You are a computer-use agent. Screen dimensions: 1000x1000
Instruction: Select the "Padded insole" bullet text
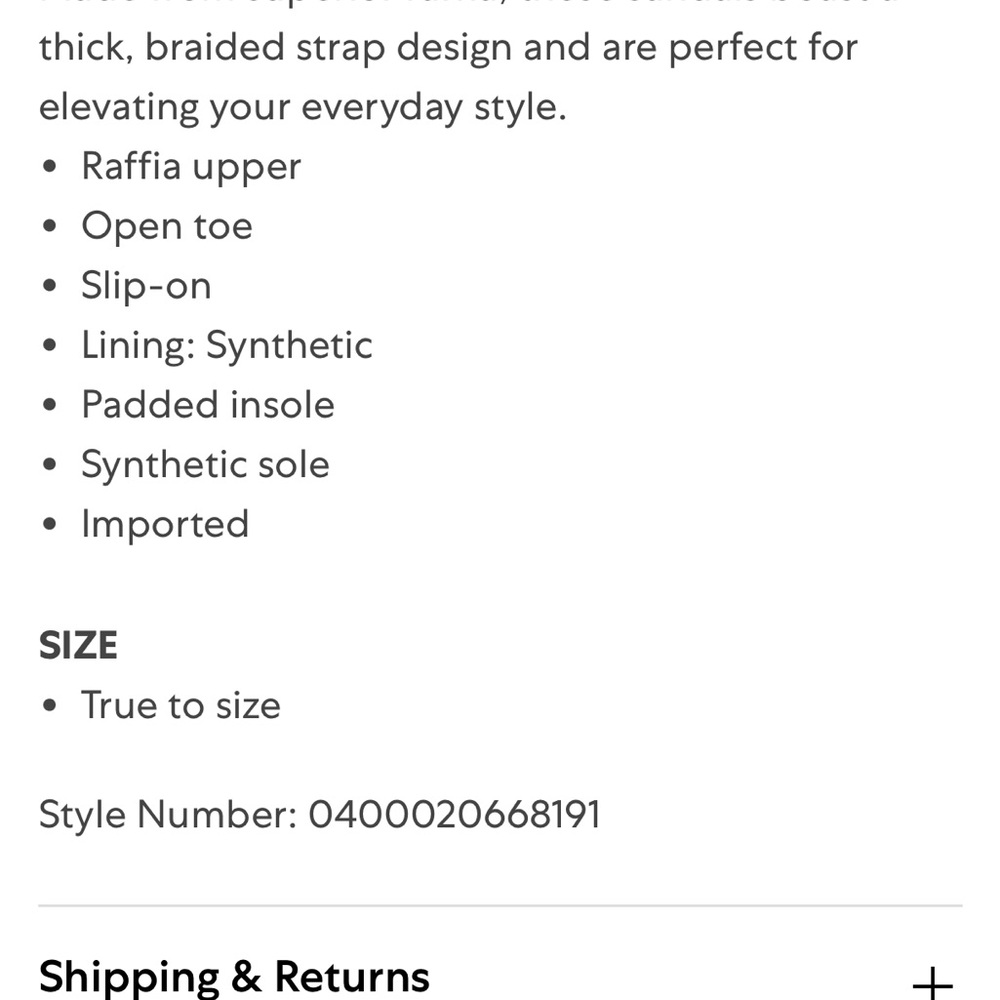208,405
